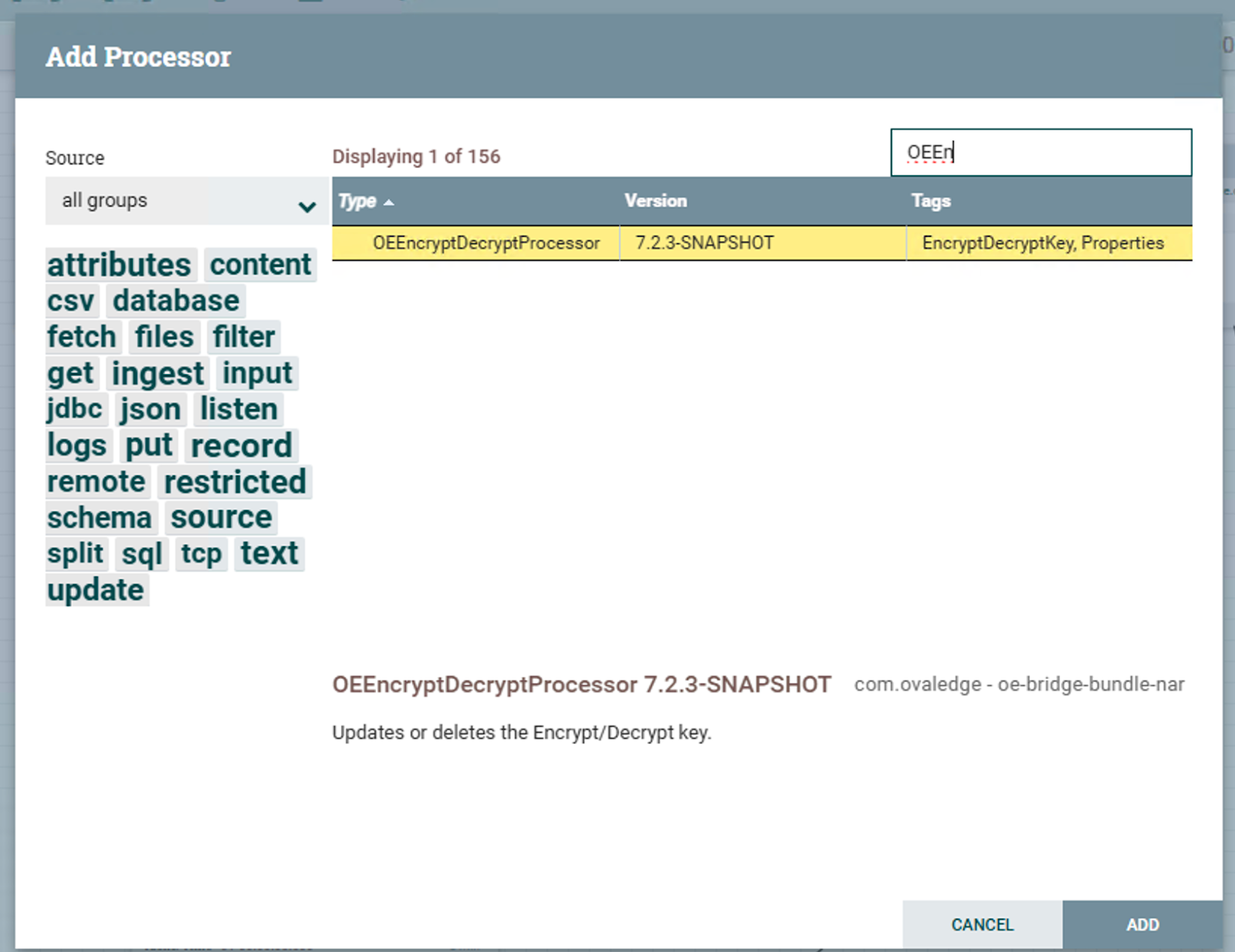Click the Version column header
The width and height of the screenshot is (1235, 952).
click(655, 201)
